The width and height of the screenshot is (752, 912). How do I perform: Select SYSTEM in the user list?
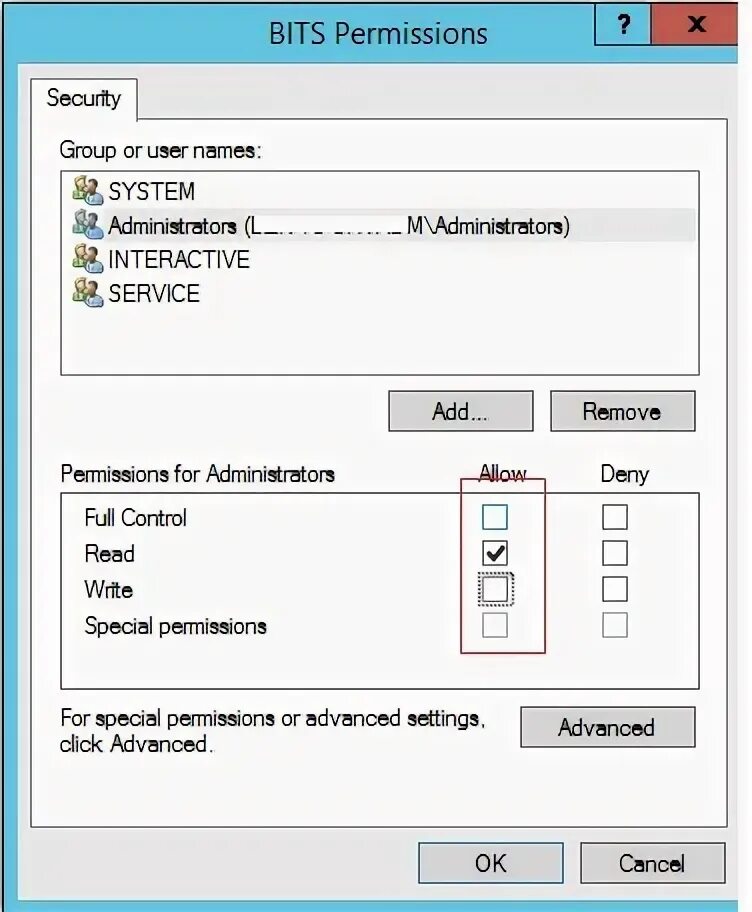[151, 191]
